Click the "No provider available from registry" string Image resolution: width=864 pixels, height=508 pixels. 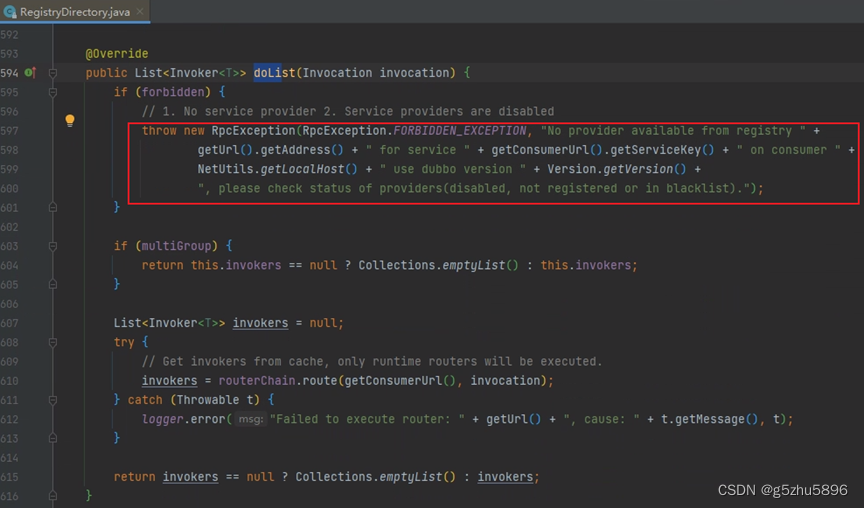[673, 131]
